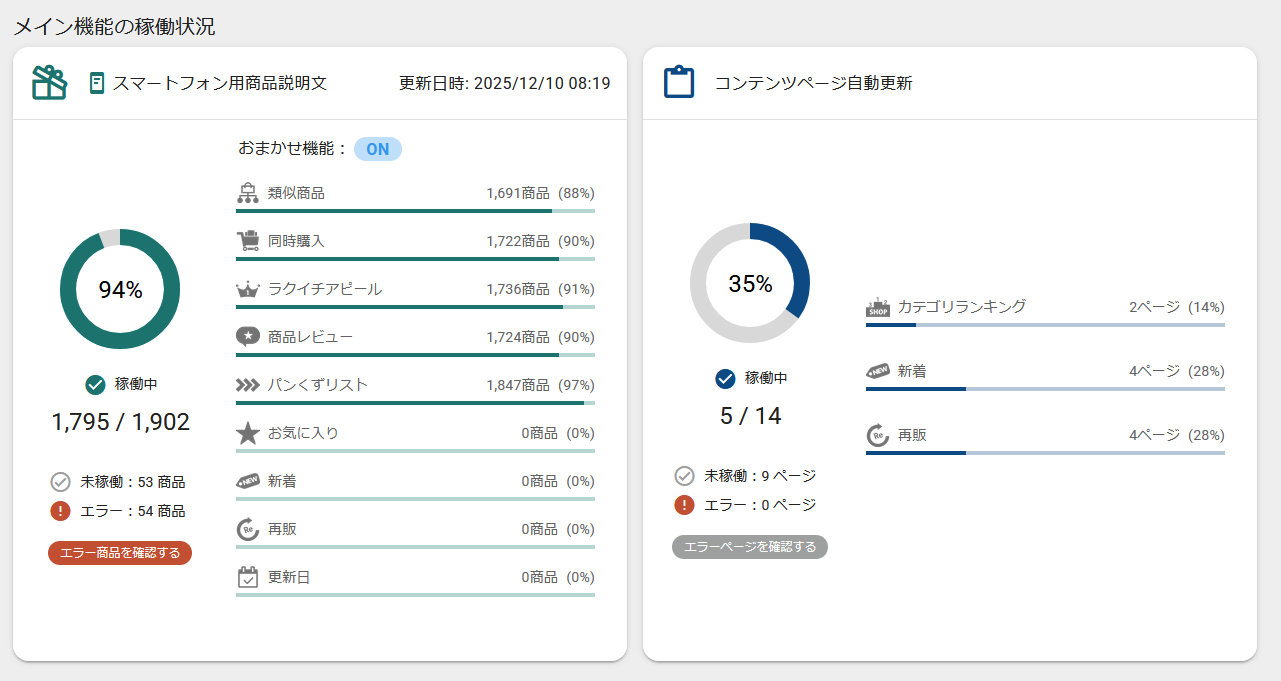Click the 商品レビュー speech bubble icon

248,337
